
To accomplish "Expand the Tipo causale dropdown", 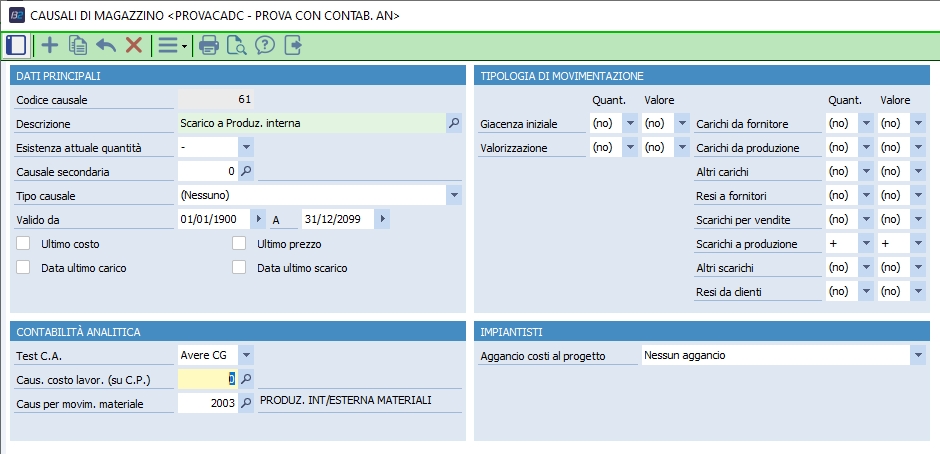I will pos(454,196).
